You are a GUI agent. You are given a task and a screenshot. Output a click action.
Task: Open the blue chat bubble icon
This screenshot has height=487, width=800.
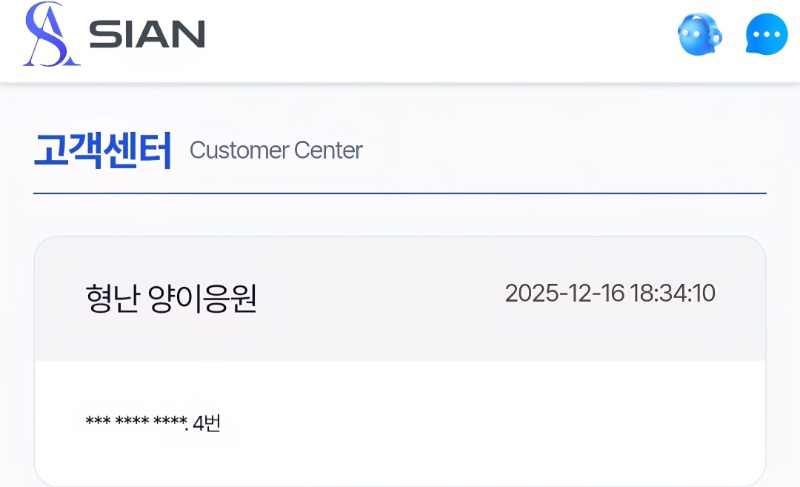pos(767,36)
